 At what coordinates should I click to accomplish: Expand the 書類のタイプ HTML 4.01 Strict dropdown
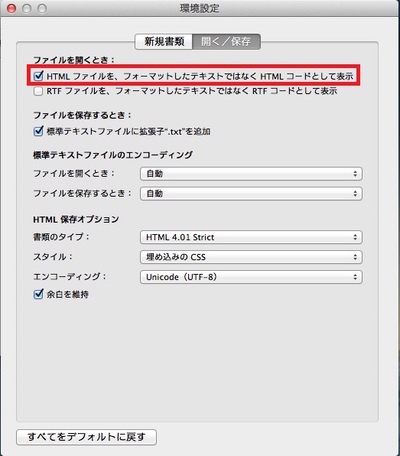pos(251,237)
